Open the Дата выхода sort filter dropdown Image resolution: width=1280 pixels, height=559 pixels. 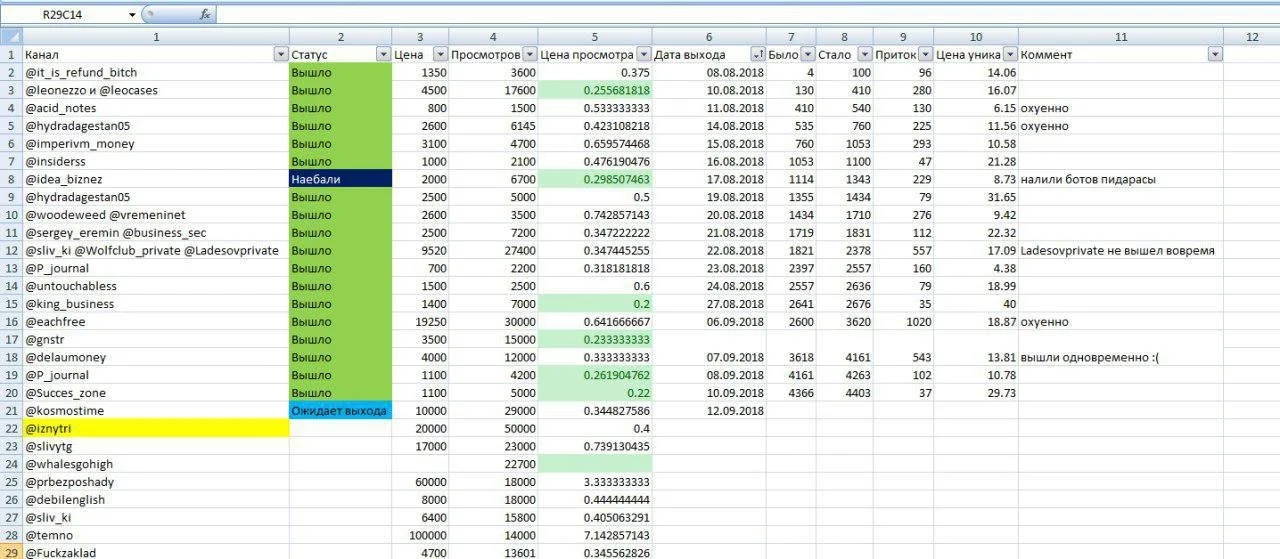coord(757,55)
